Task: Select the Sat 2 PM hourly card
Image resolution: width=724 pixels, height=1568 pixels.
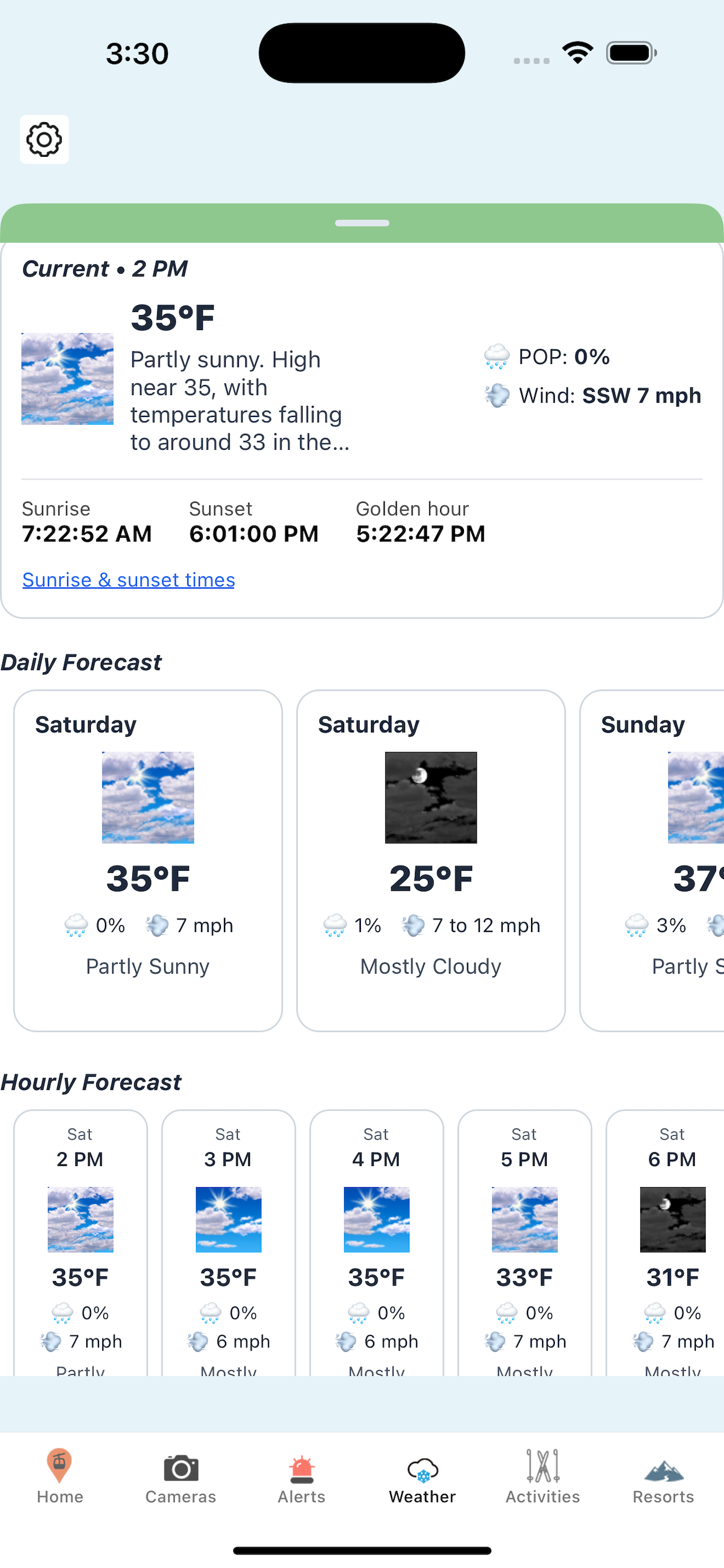Action: [x=80, y=1242]
